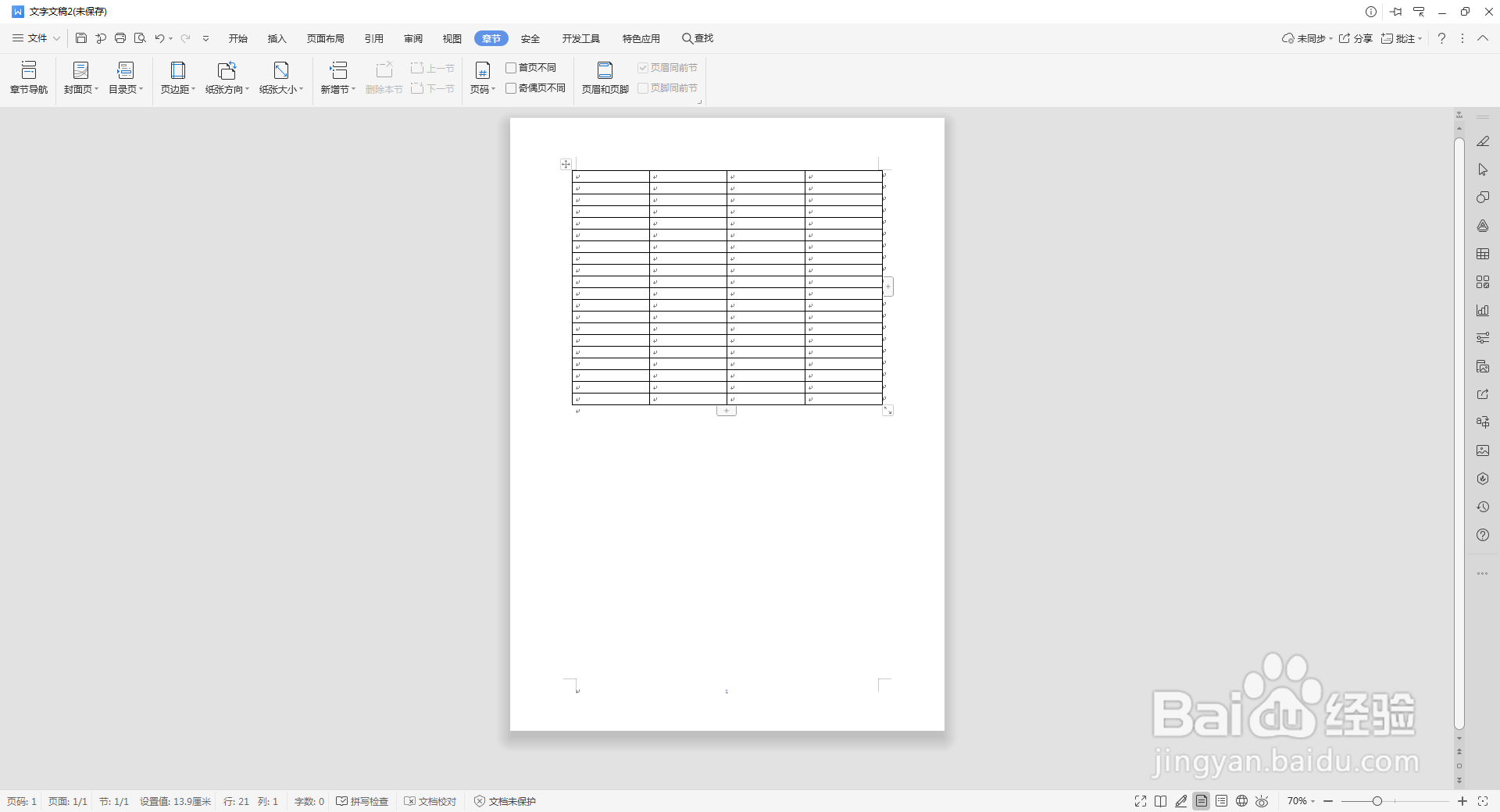Click the zoom out minus button
Viewport: 1500px width, 812px height.
[1328, 801]
